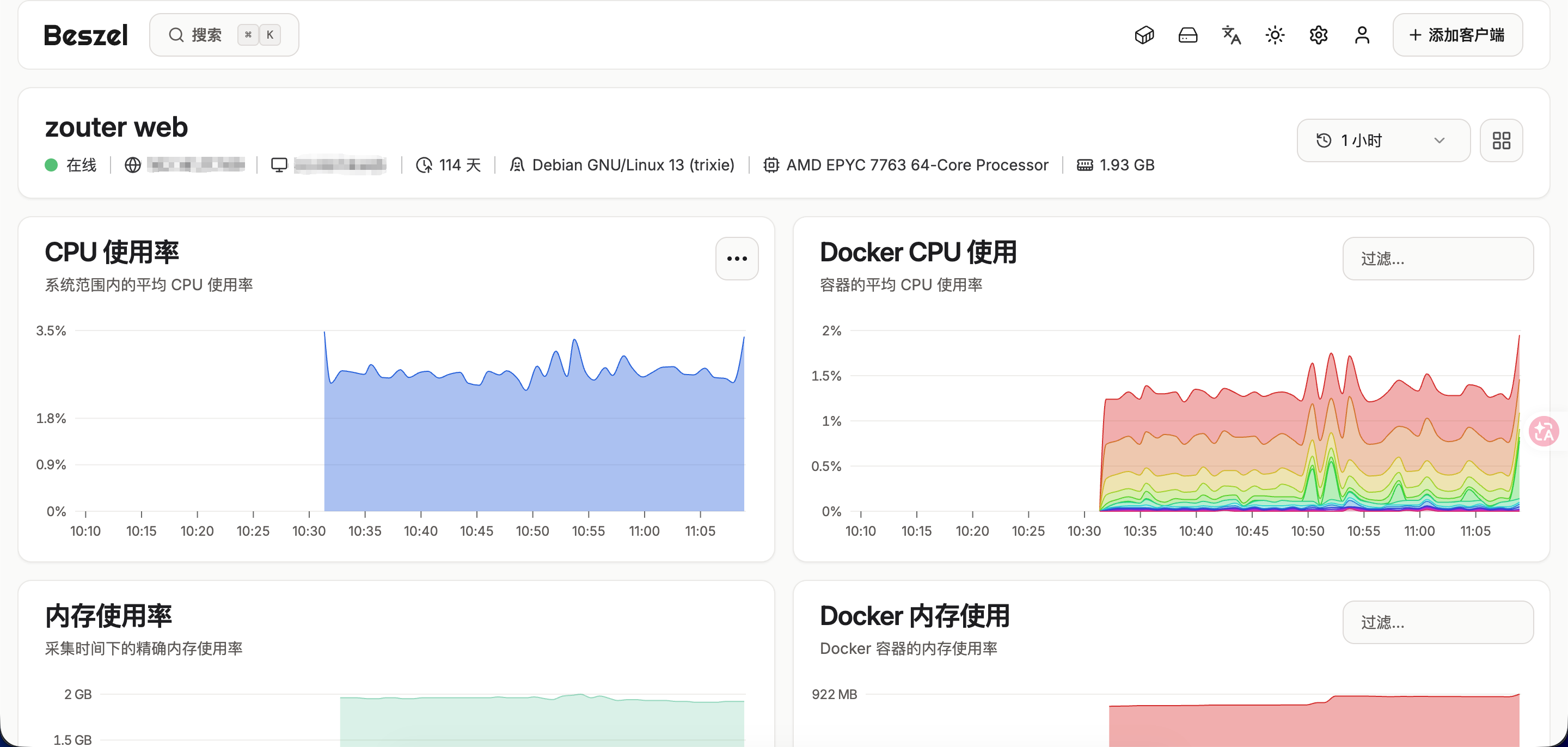Click the floating pink translate icon
Screen dimensions: 1568x747
pyautogui.click(x=1543, y=432)
